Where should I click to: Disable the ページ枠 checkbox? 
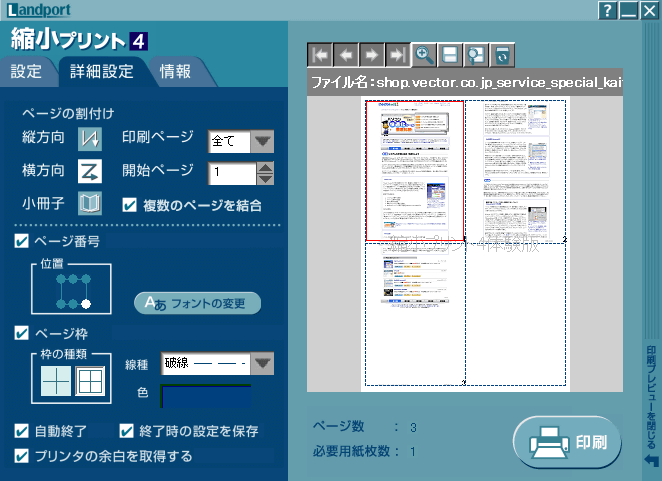[x=22, y=333]
